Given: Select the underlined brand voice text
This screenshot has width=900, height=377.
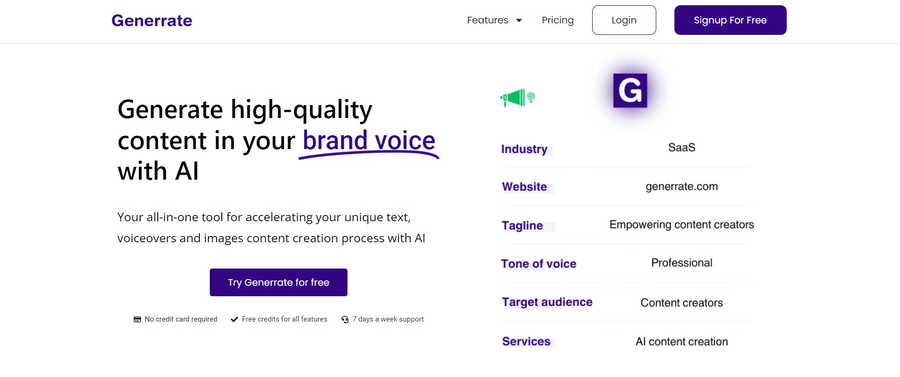Looking at the screenshot, I should click(x=369, y=141).
